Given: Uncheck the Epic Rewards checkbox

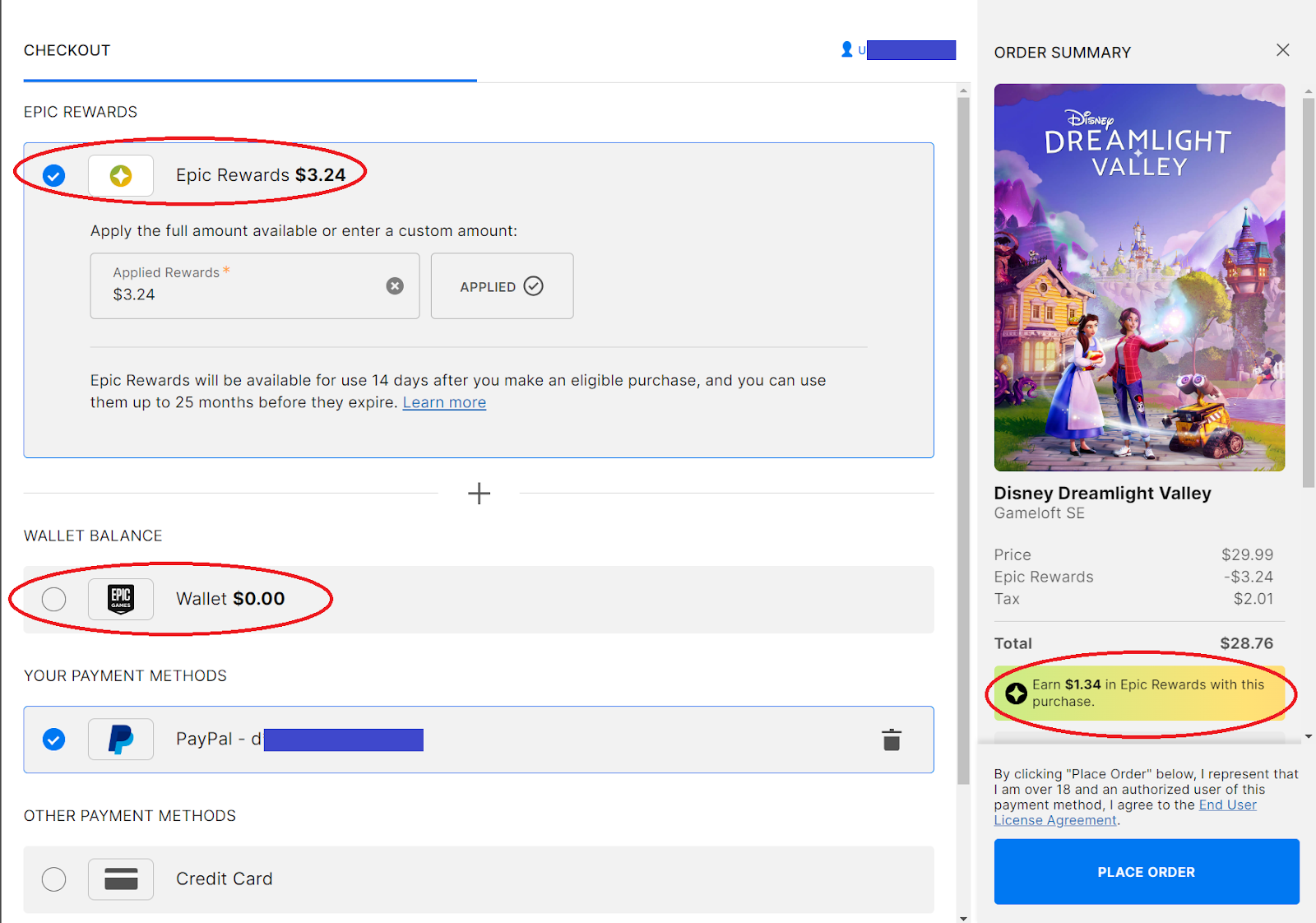Looking at the screenshot, I should [x=54, y=175].
